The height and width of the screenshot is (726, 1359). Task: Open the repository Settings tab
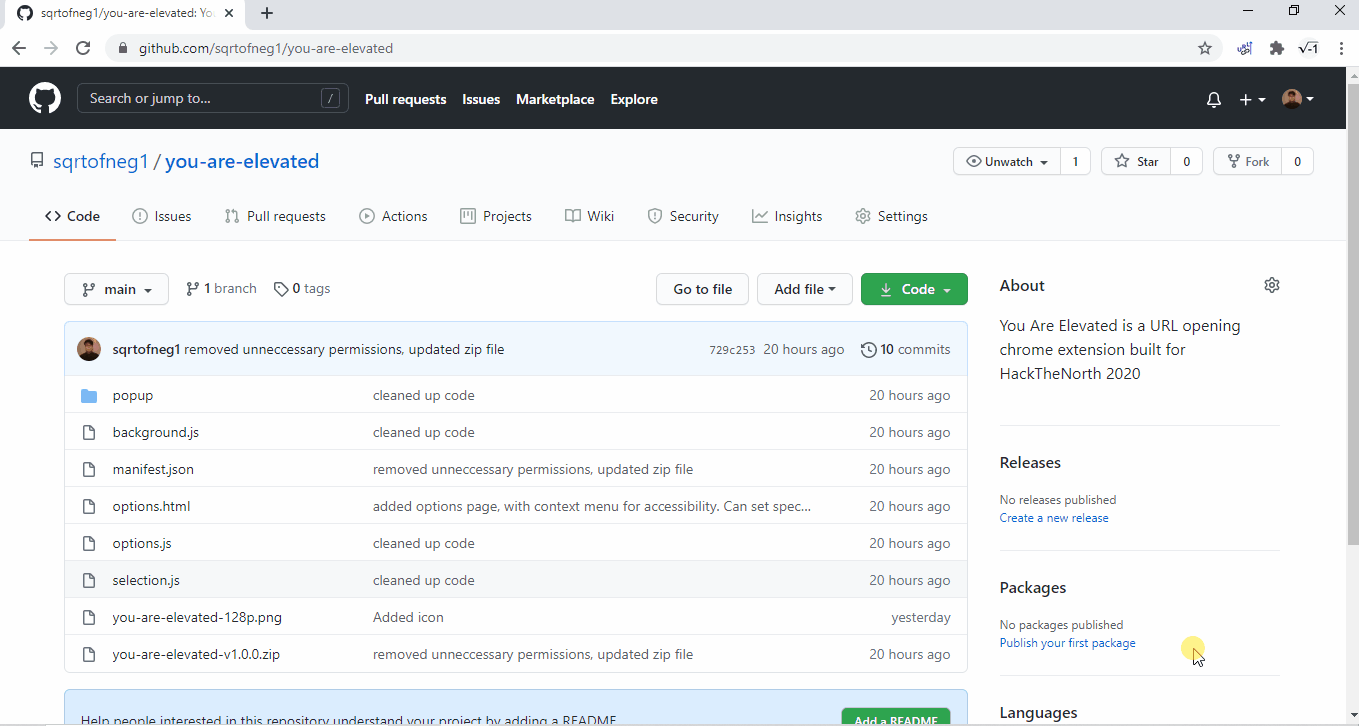pyautogui.click(x=891, y=216)
